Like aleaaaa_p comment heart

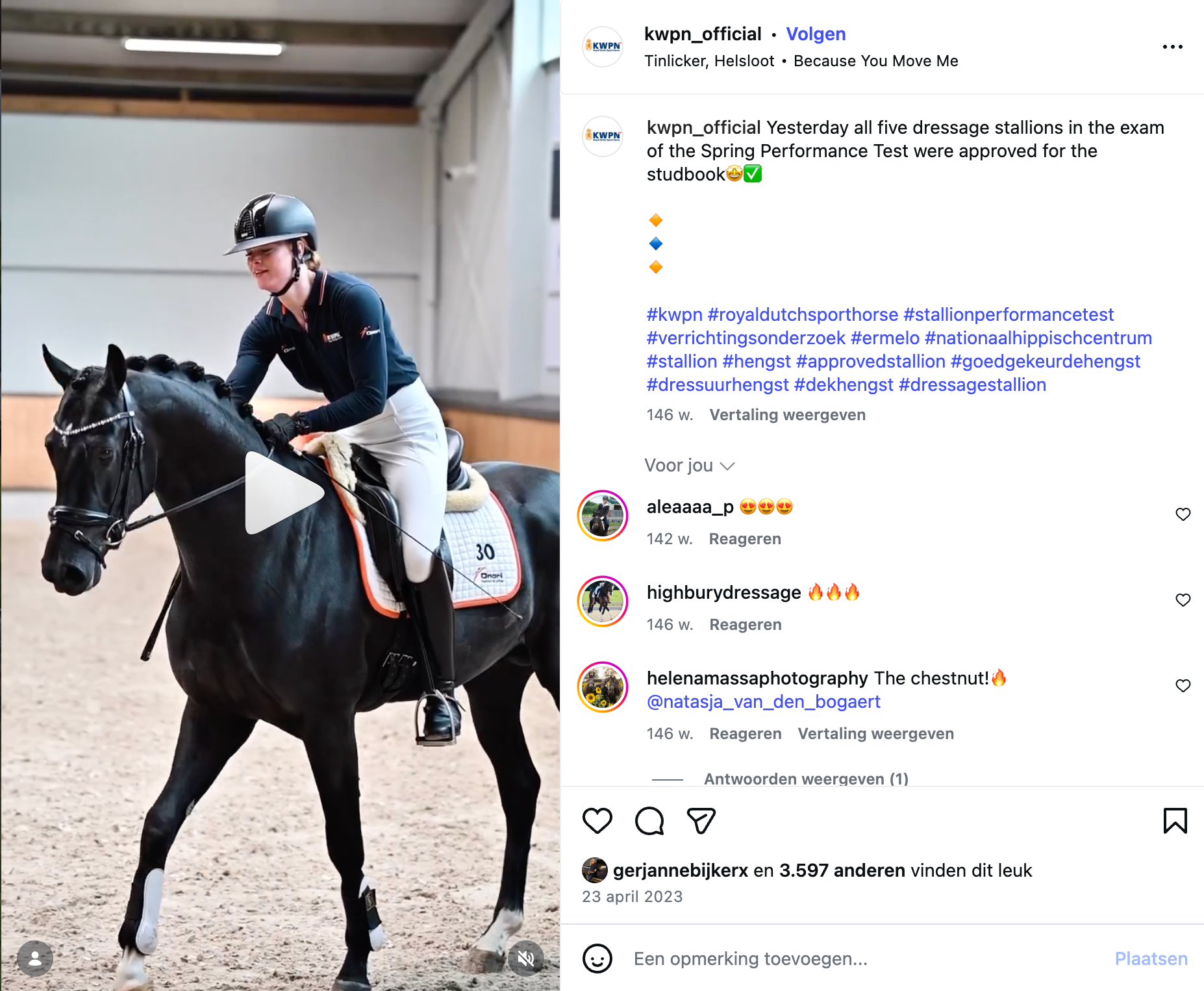pyautogui.click(x=1183, y=514)
